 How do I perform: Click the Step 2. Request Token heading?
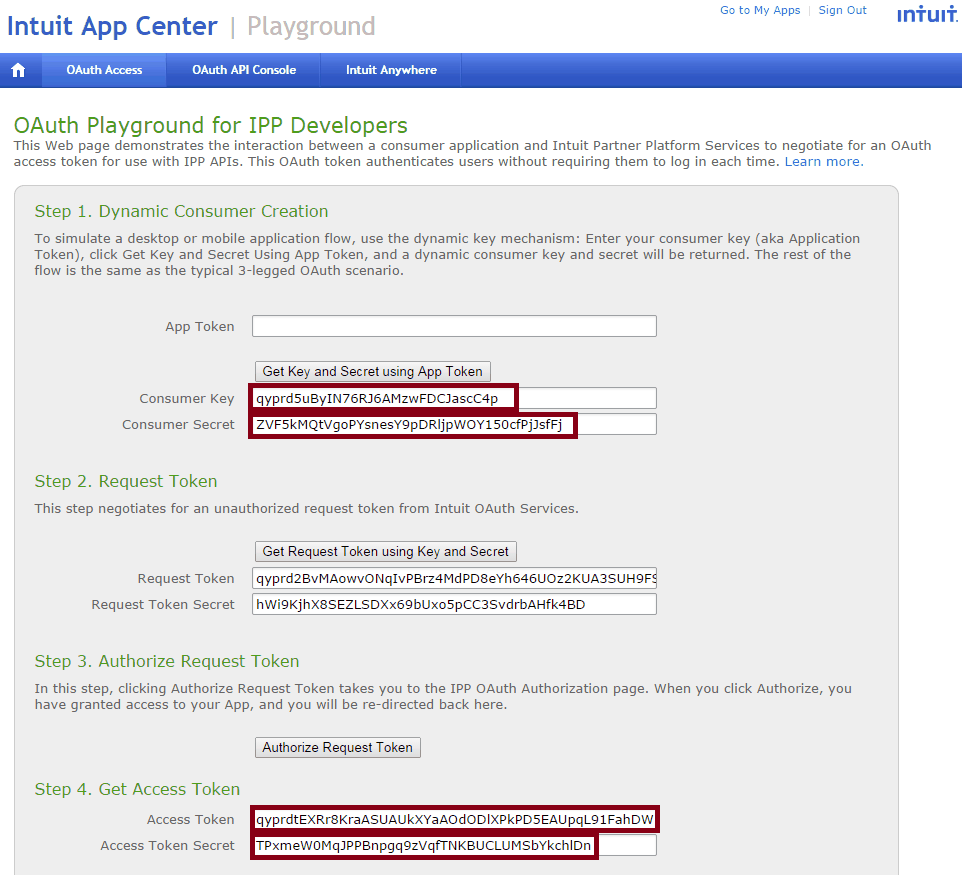pos(126,481)
